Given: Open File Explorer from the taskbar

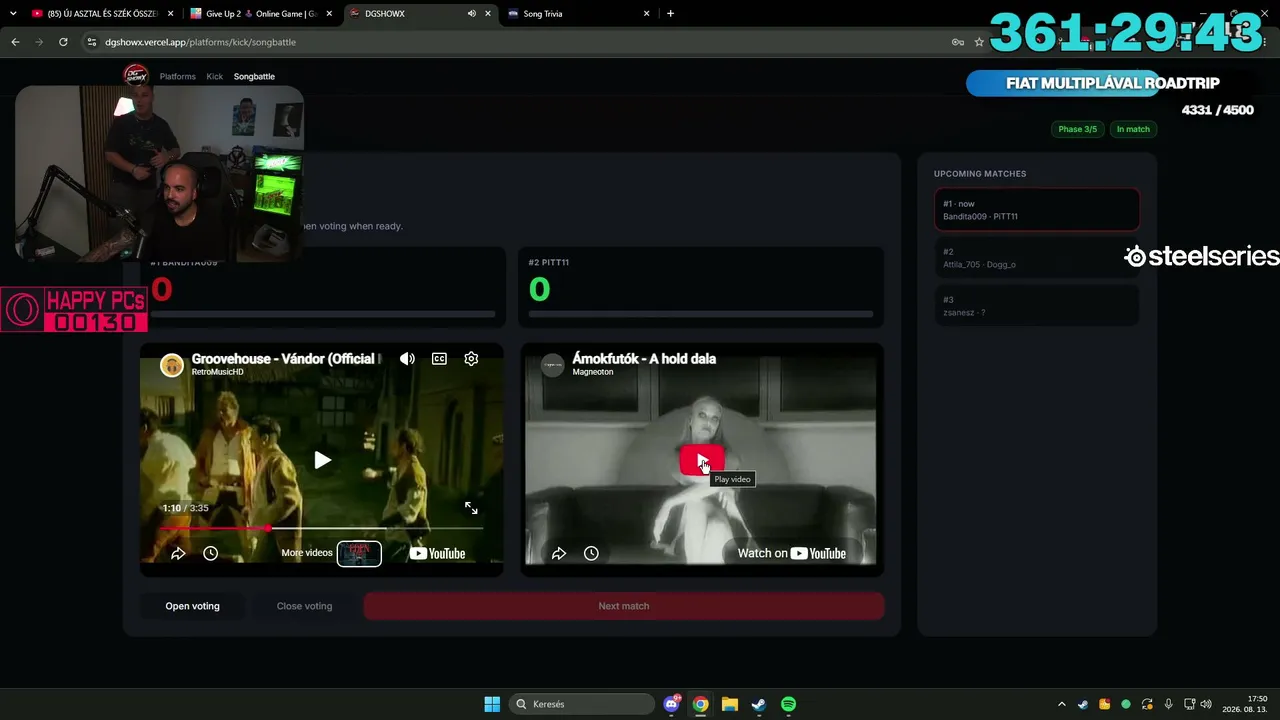Looking at the screenshot, I should 730,704.
